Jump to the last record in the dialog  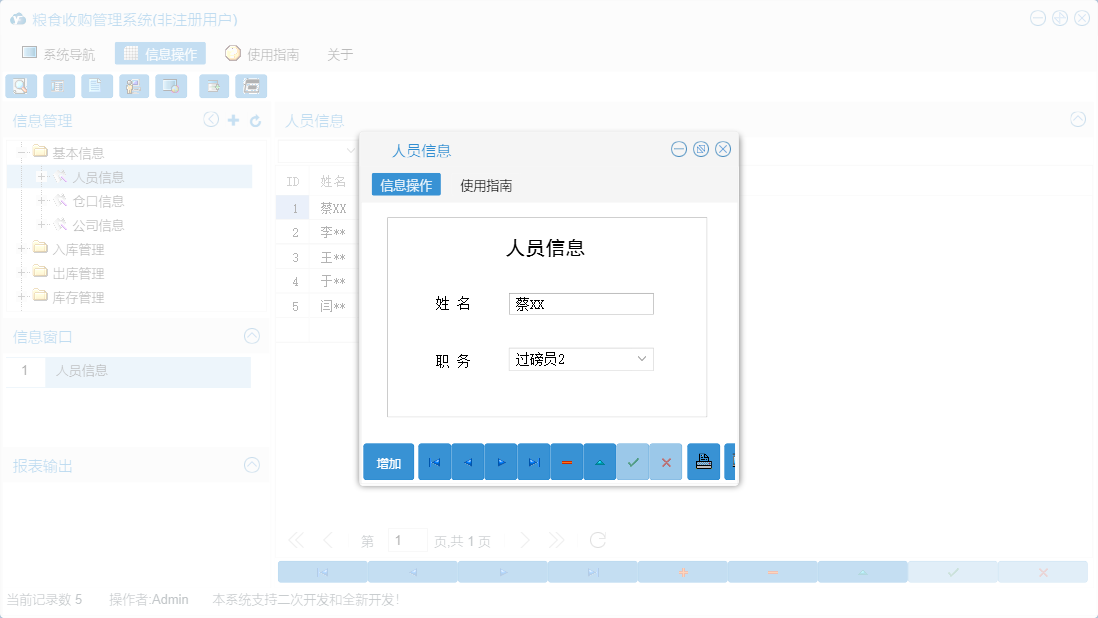coord(533,461)
